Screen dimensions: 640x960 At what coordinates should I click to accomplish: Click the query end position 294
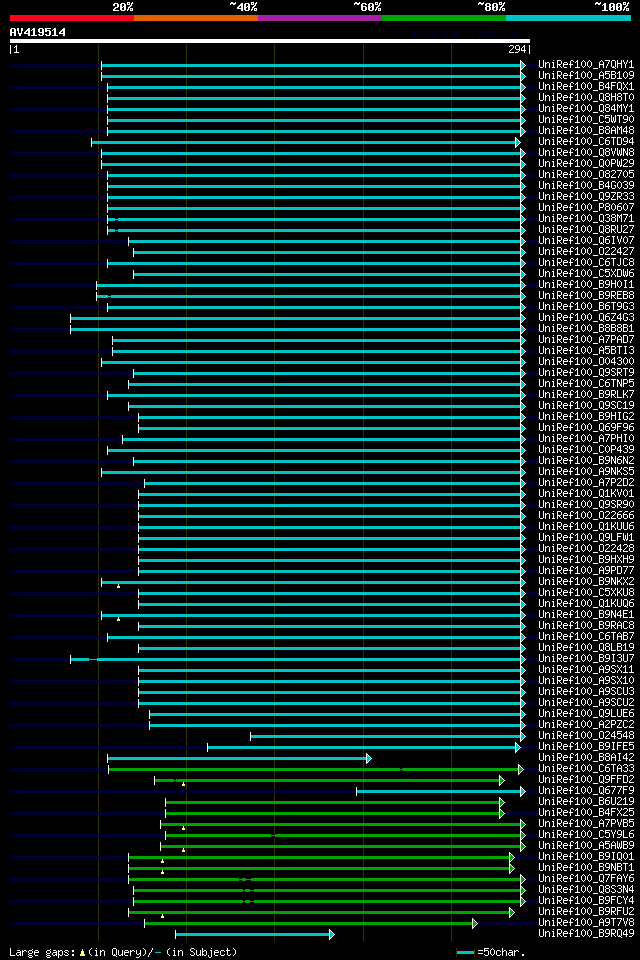[x=517, y=50]
